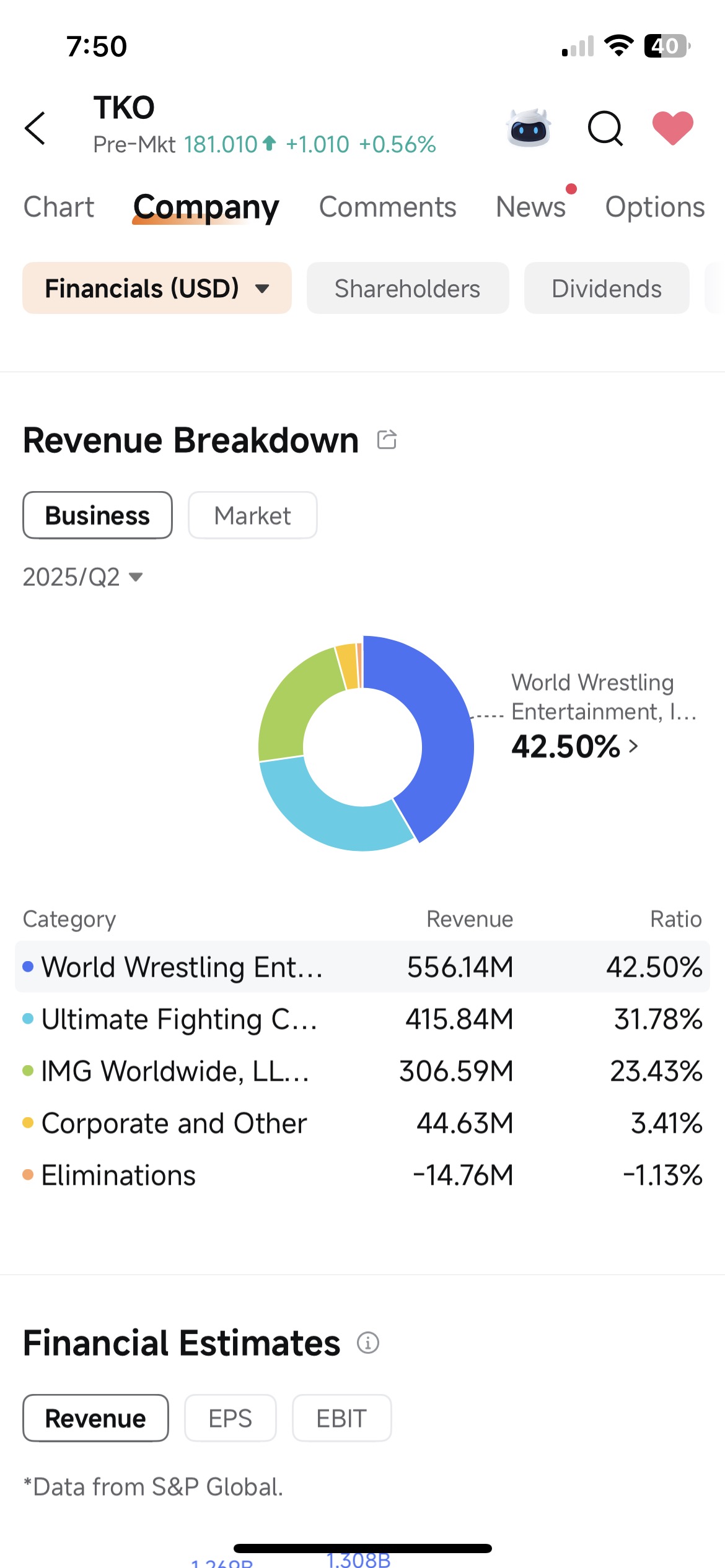This screenshot has width=725, height=1568.
Task: Tap the cellular signal bars icon
Action: [x=578, y=46]
